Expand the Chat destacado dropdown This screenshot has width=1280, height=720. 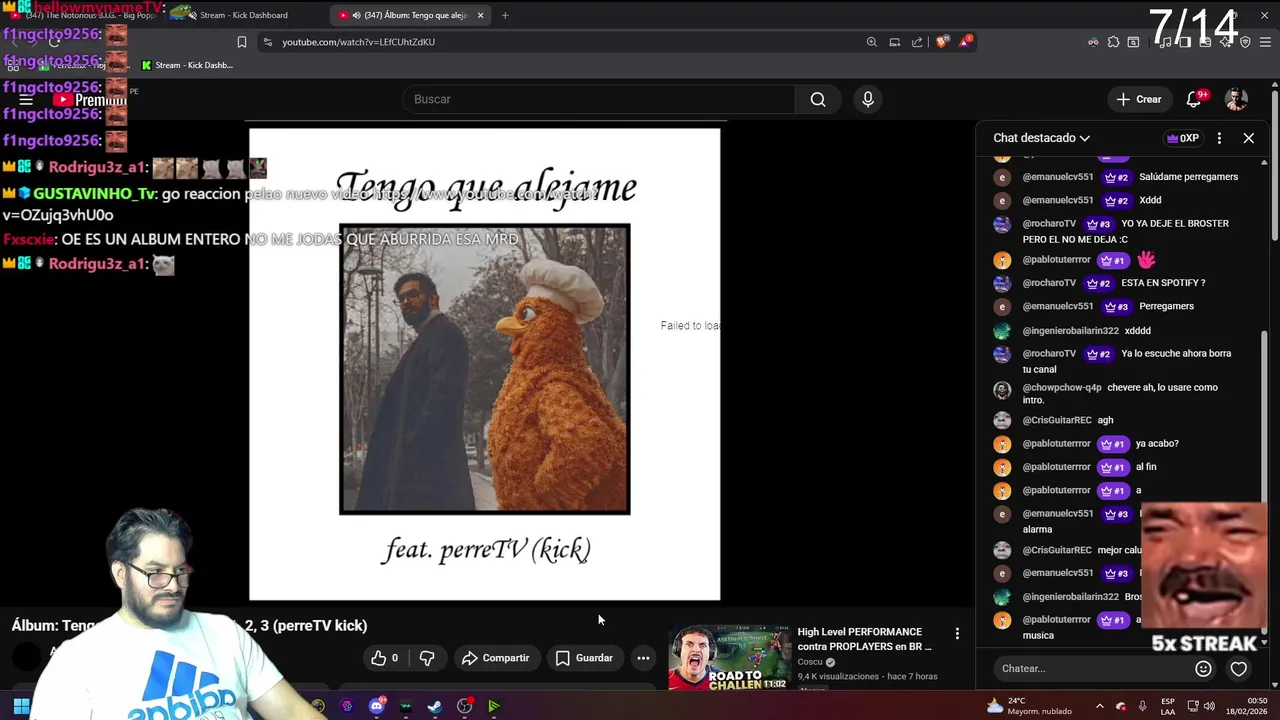(1041, 138)
